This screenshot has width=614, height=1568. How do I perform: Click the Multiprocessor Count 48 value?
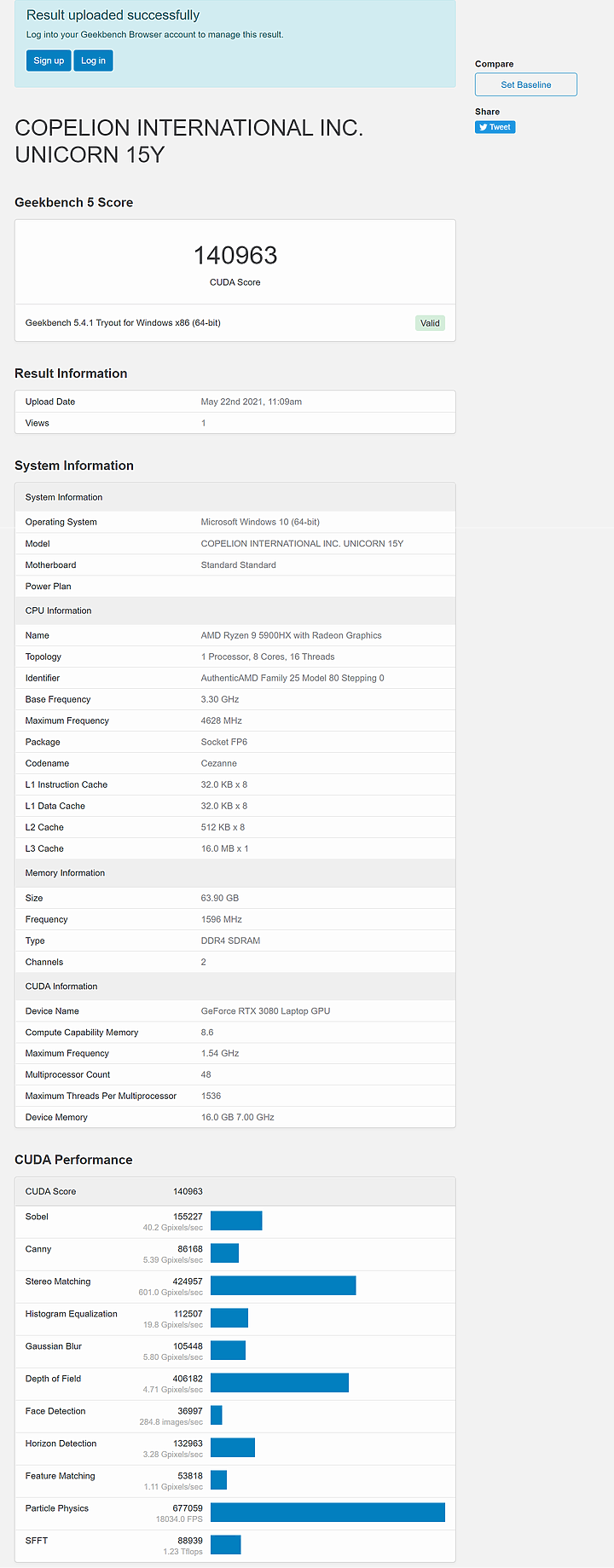point(206,1075)
